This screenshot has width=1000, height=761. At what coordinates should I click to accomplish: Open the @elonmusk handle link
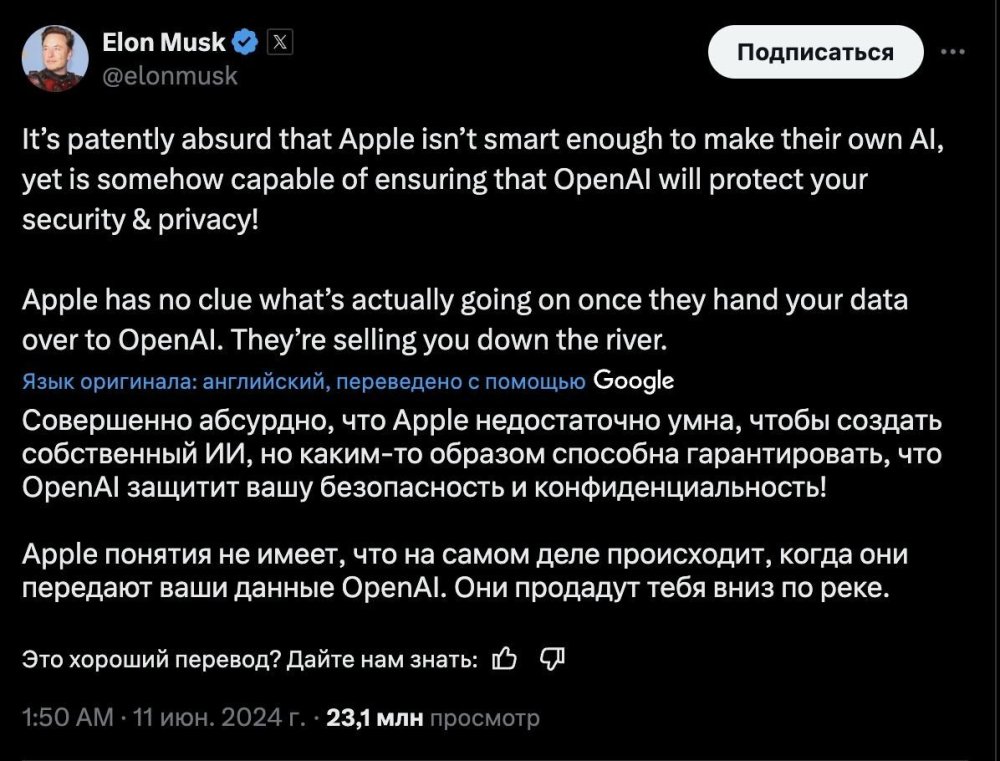coord(170,75)
